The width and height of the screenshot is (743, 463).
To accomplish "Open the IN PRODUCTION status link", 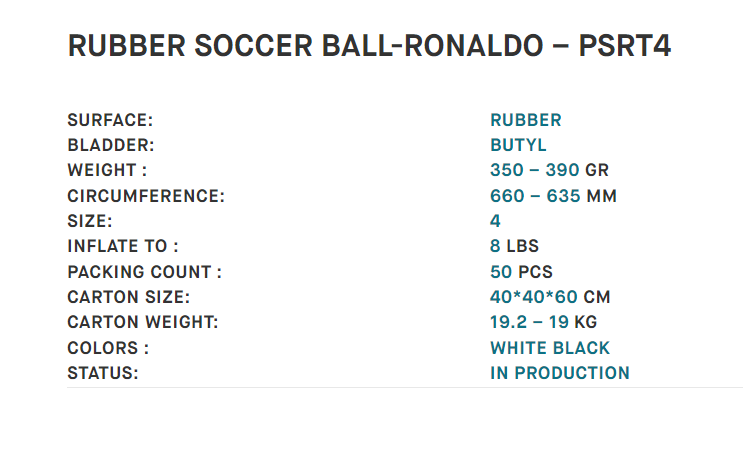I will click(560, 373).
